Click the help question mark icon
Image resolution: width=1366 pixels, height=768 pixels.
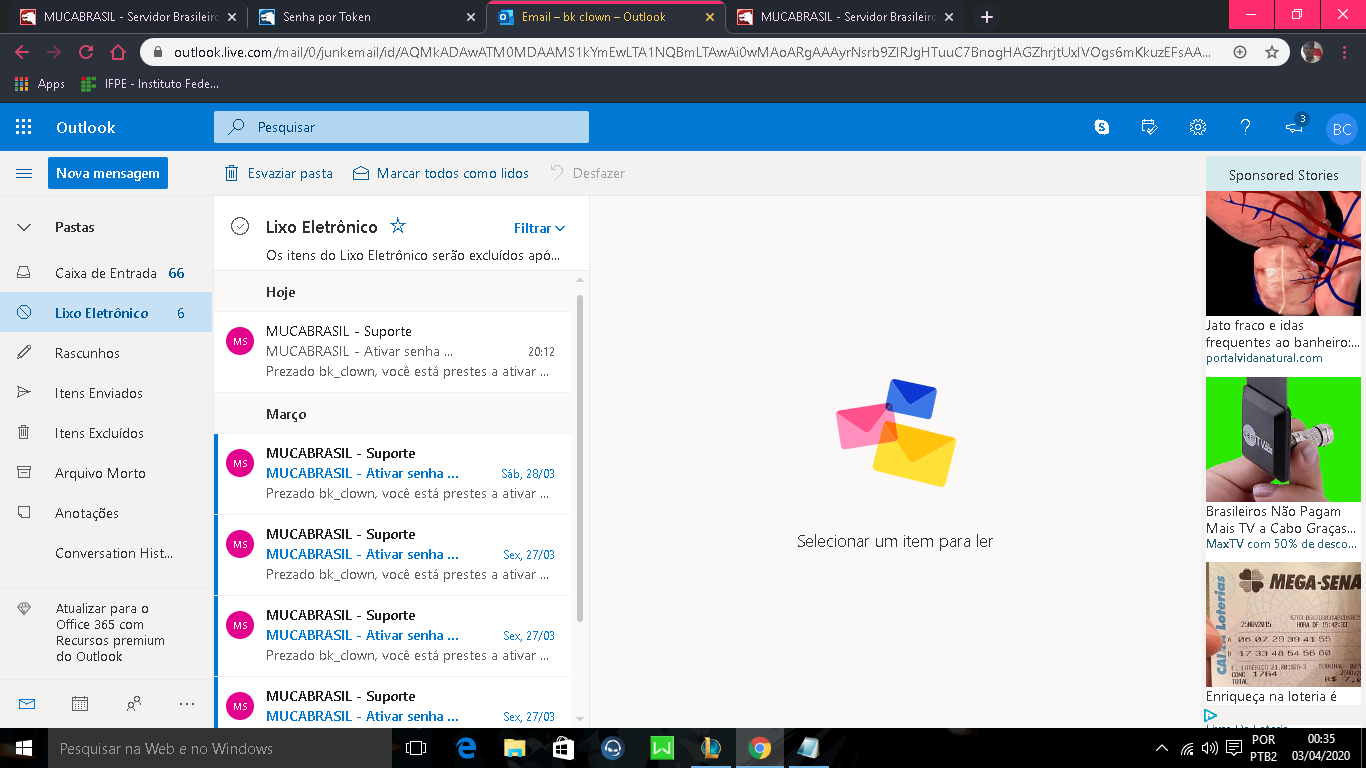[1245, 127]
